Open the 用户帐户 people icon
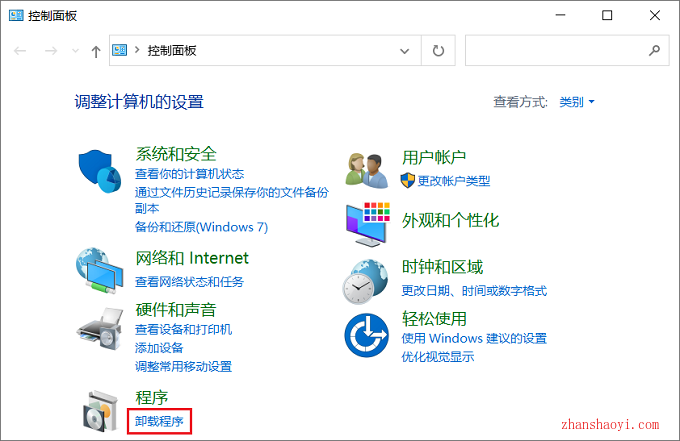The width and height of the screenshot is (680, 441). tap(367, 170)
